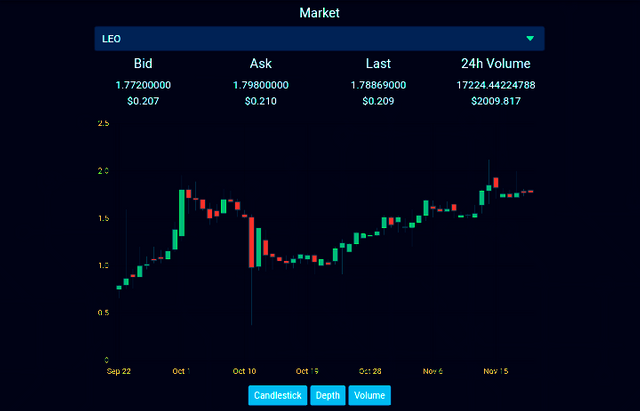The width and height of the screenshot is (640, 411).
Task: Click the Ask column heading
Action: pyautogui.click(x=261, y=63)
